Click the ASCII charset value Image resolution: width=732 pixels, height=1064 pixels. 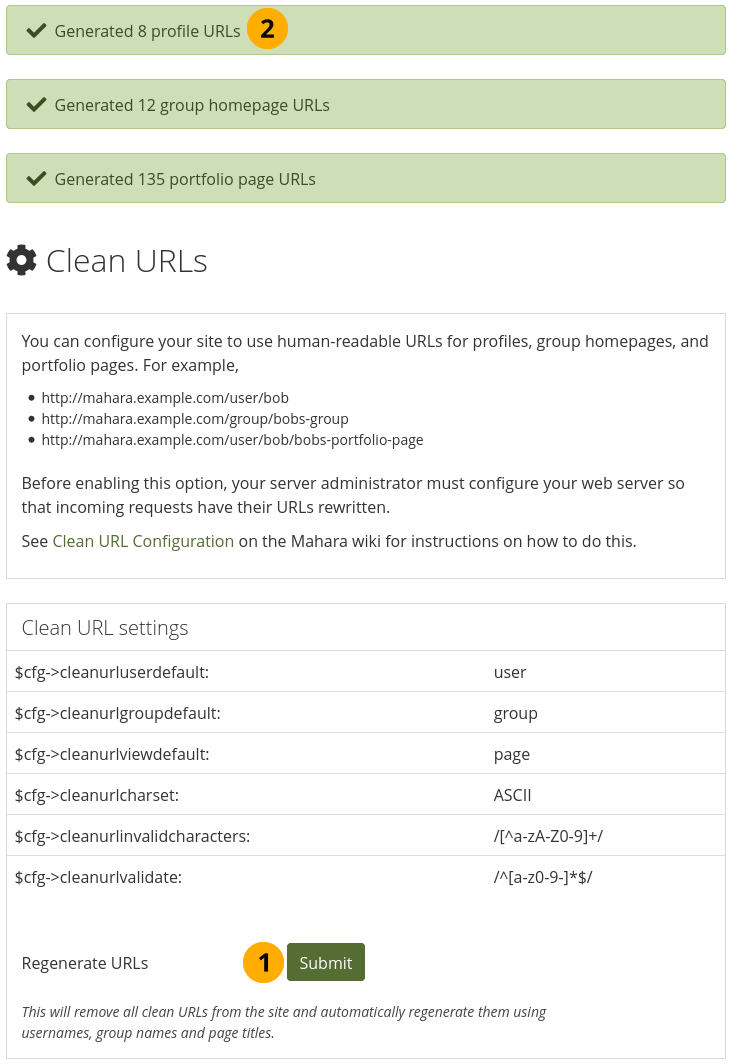tap(512, 796)
